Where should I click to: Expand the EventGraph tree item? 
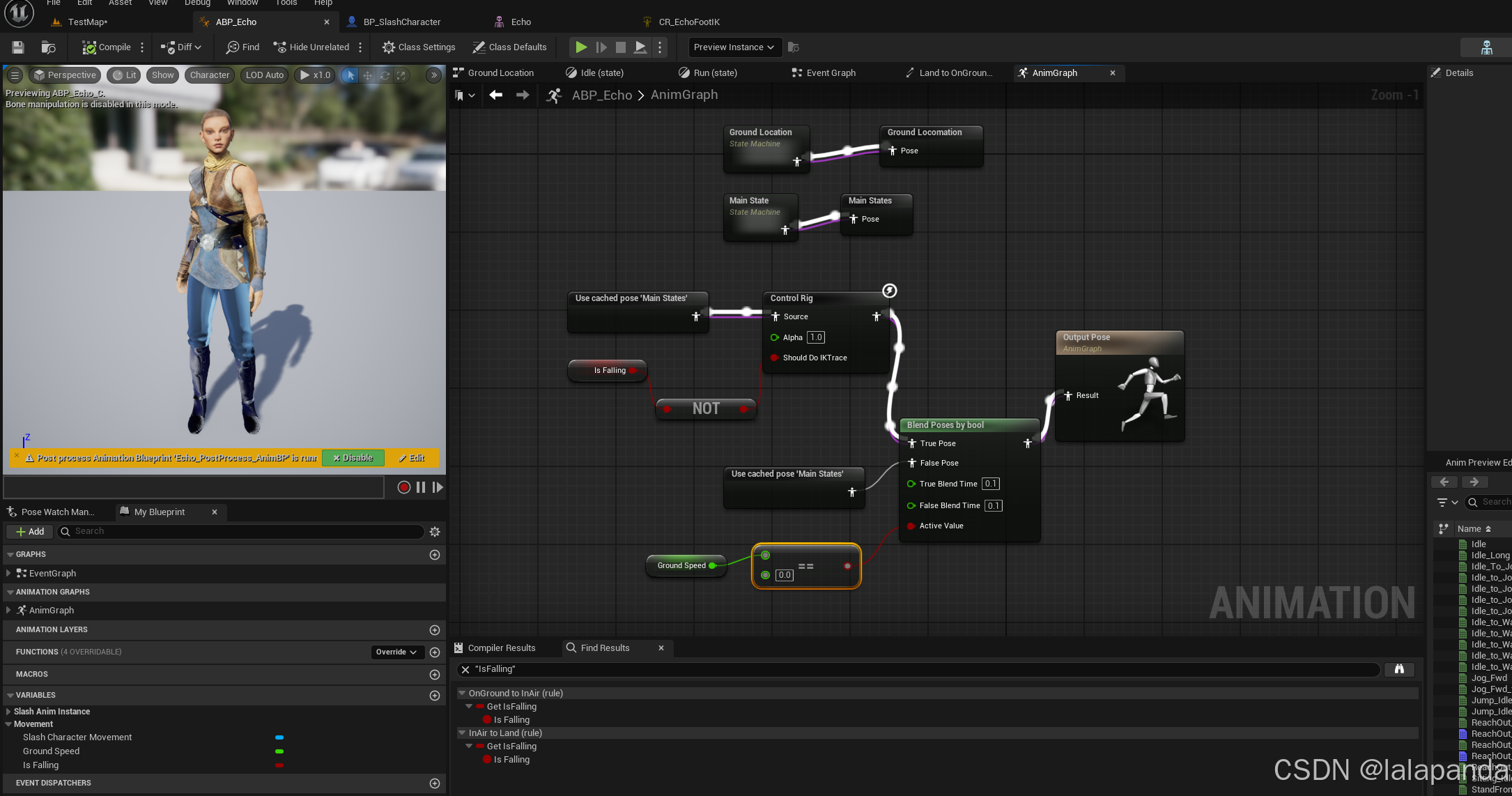click(8, 573)
